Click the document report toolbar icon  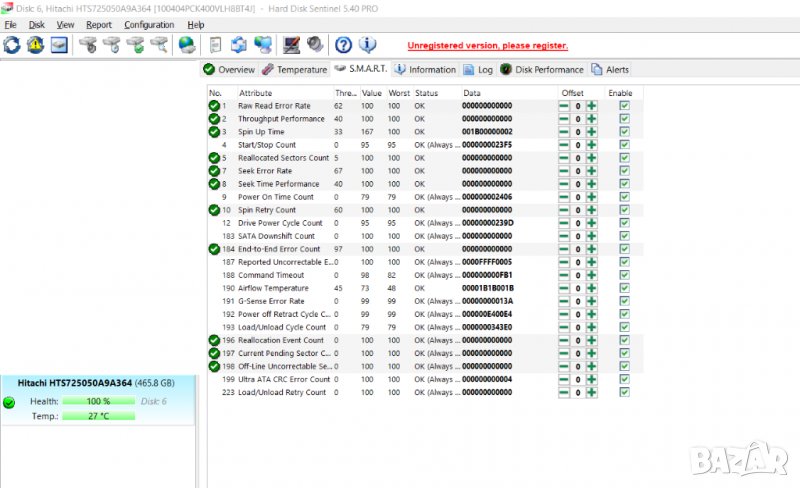[215, 45]
